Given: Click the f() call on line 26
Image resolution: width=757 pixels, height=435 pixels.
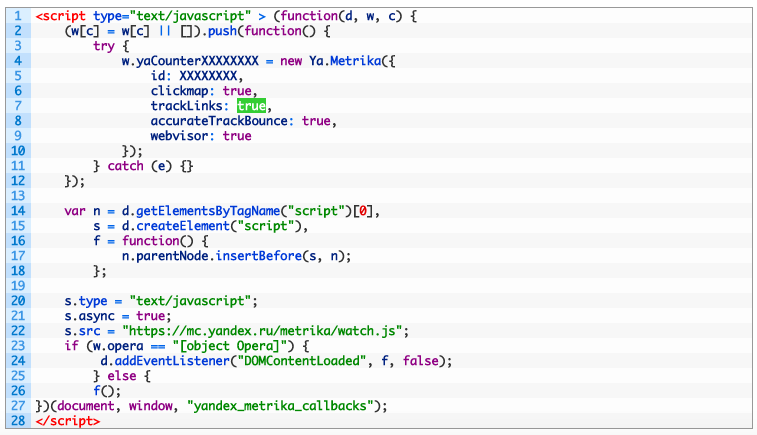Looking at the screenshot, I should pos(104,391).
